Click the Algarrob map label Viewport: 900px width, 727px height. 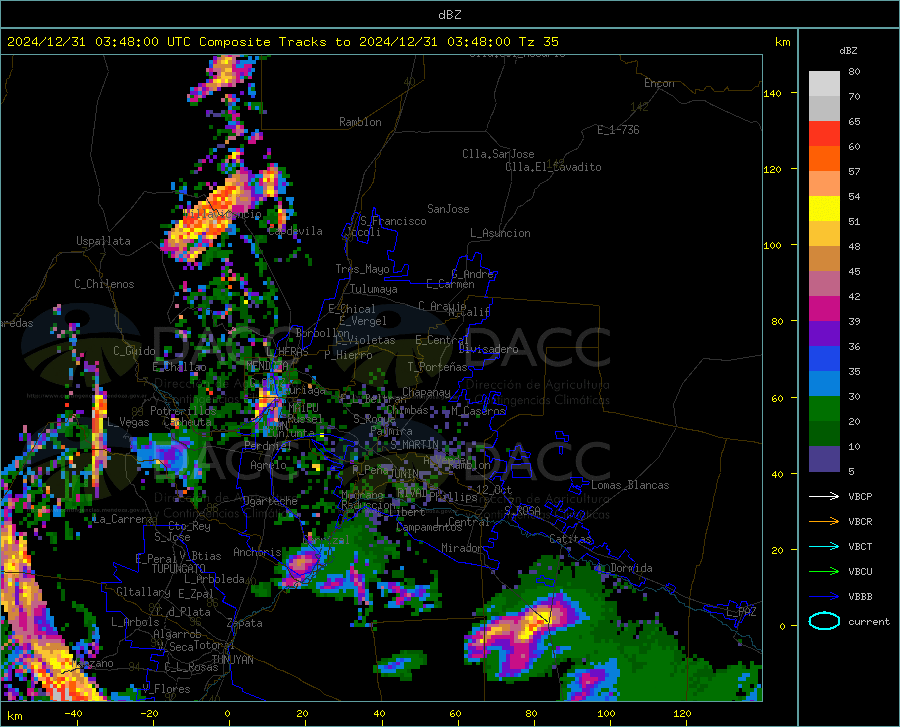coord(177,634)
